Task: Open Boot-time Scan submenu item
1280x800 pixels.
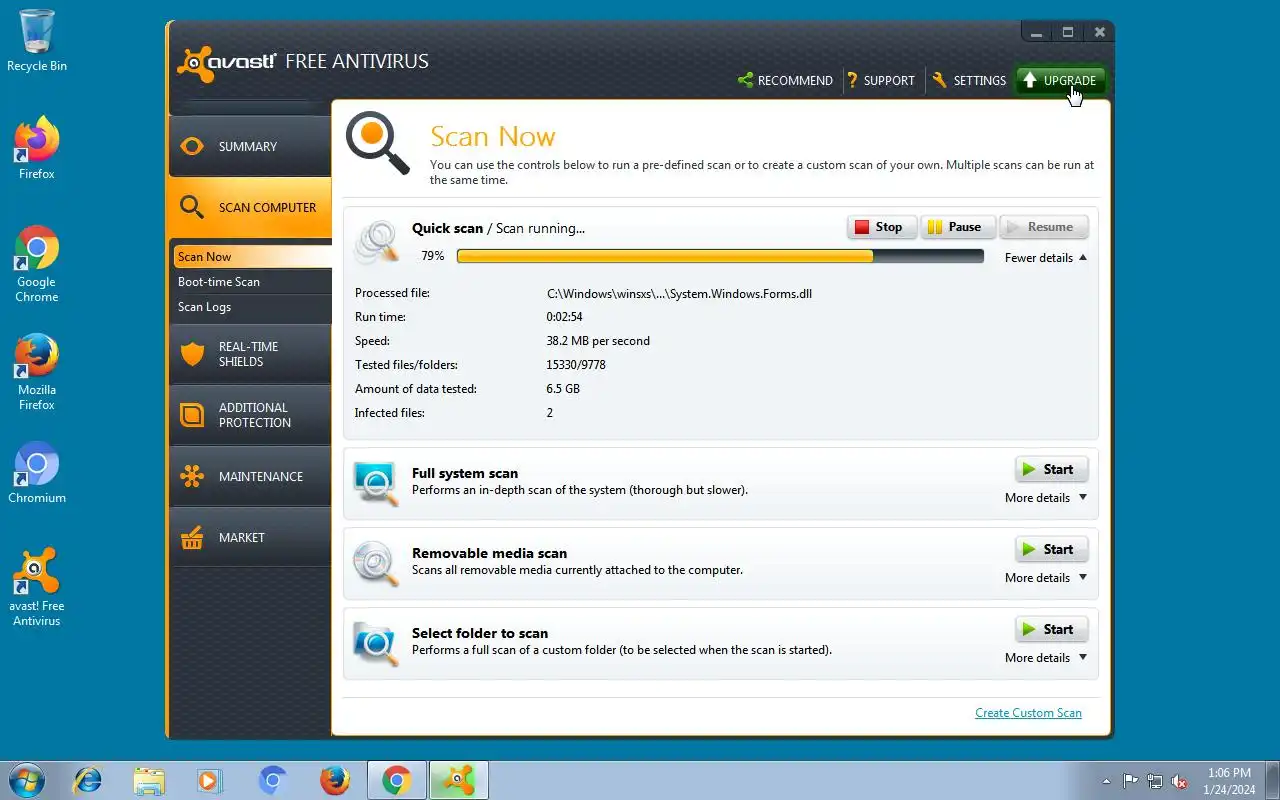Action: coord(252,282)
